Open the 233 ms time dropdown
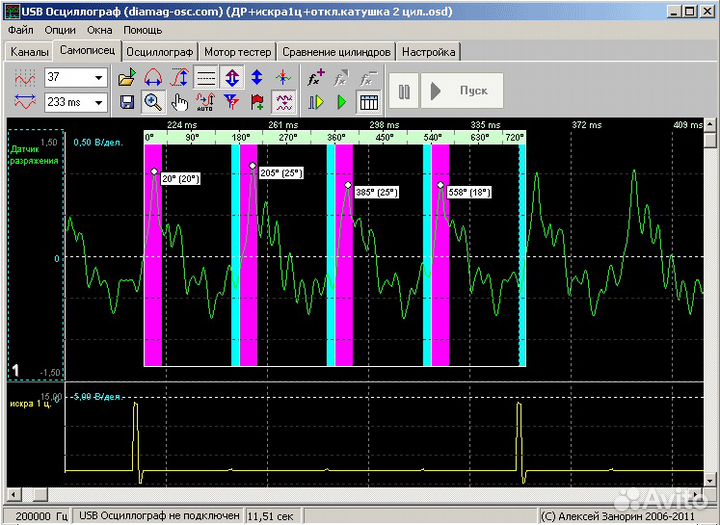The image size is (720, 525). tap(99, 102)
